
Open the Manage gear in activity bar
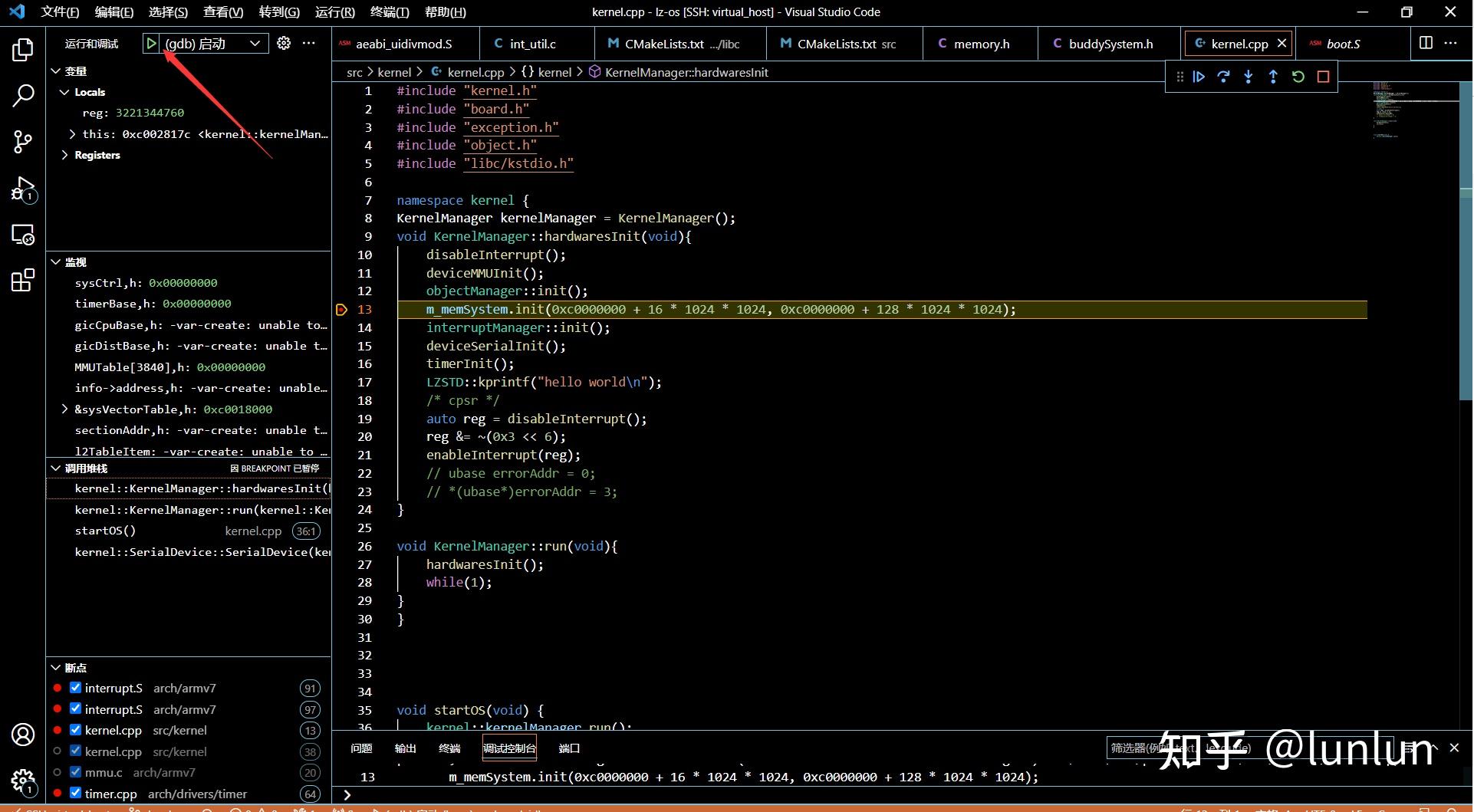23,781
